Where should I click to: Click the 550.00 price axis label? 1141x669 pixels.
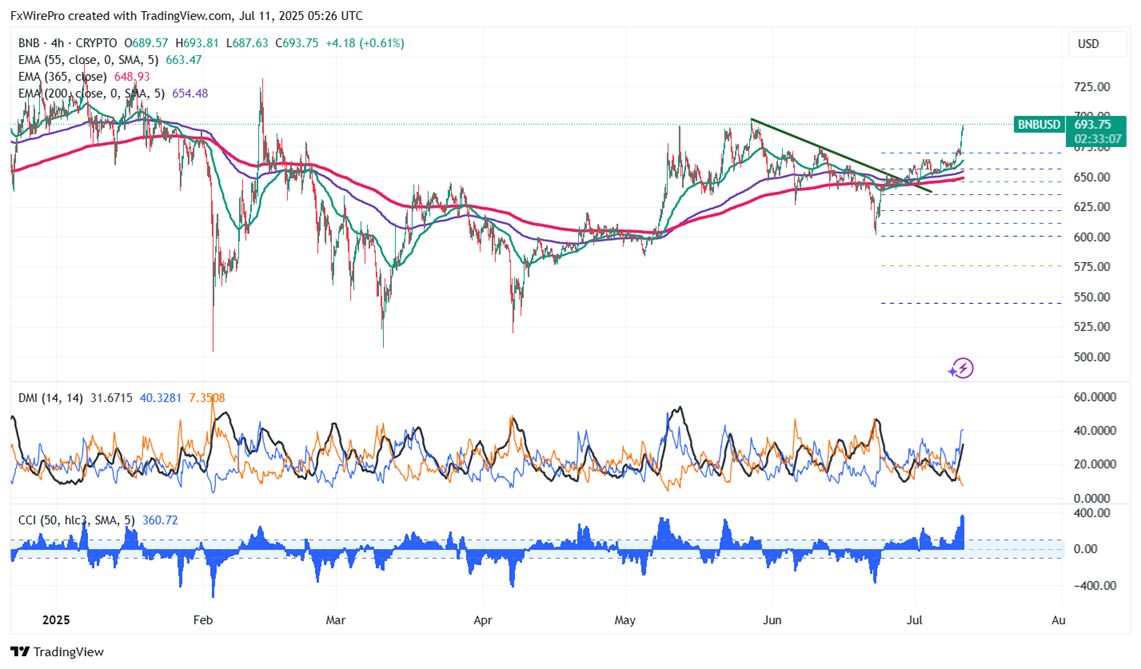pos(1092,296)
